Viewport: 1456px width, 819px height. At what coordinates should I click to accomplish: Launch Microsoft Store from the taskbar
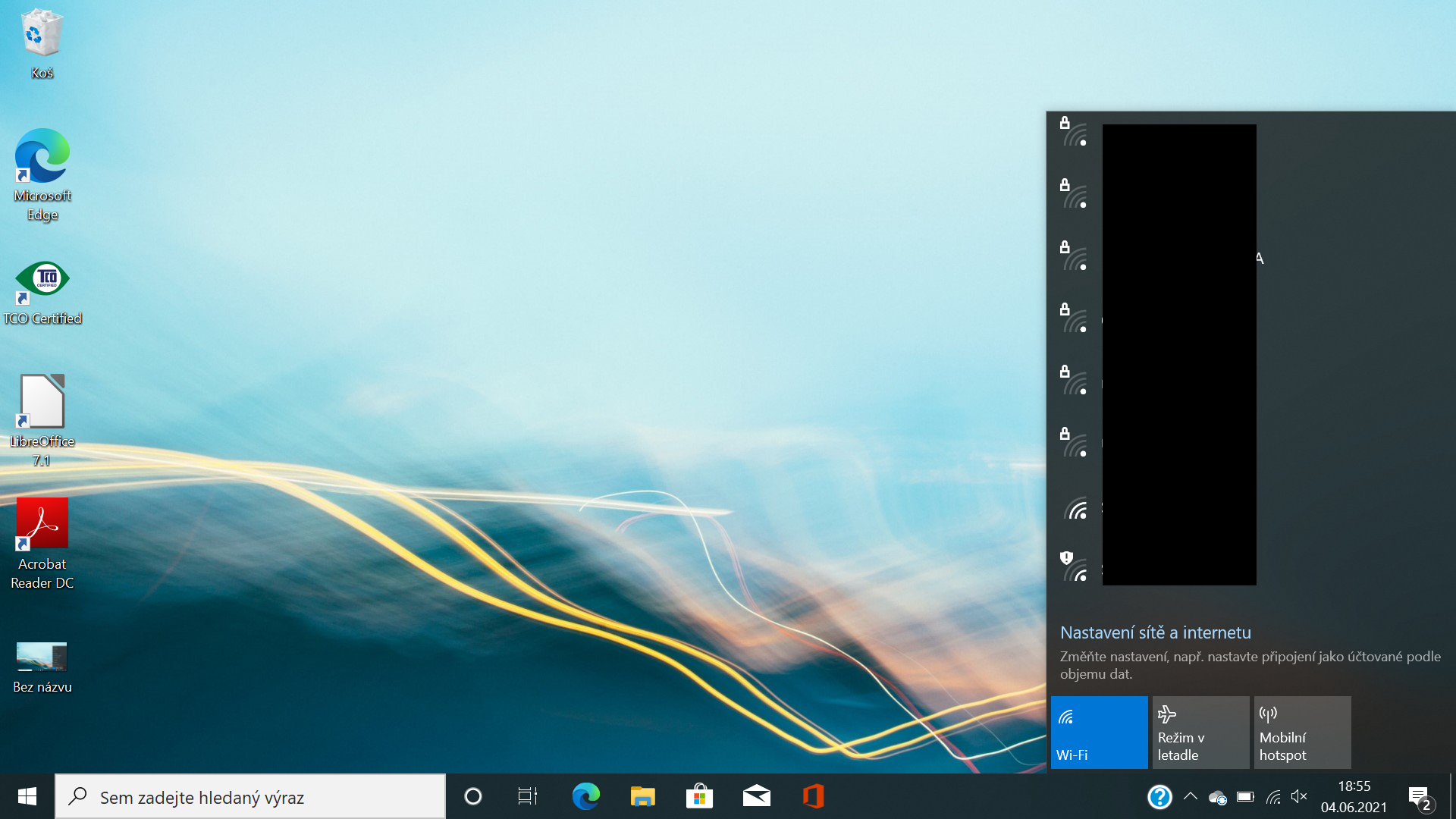[x=699, y=796]
